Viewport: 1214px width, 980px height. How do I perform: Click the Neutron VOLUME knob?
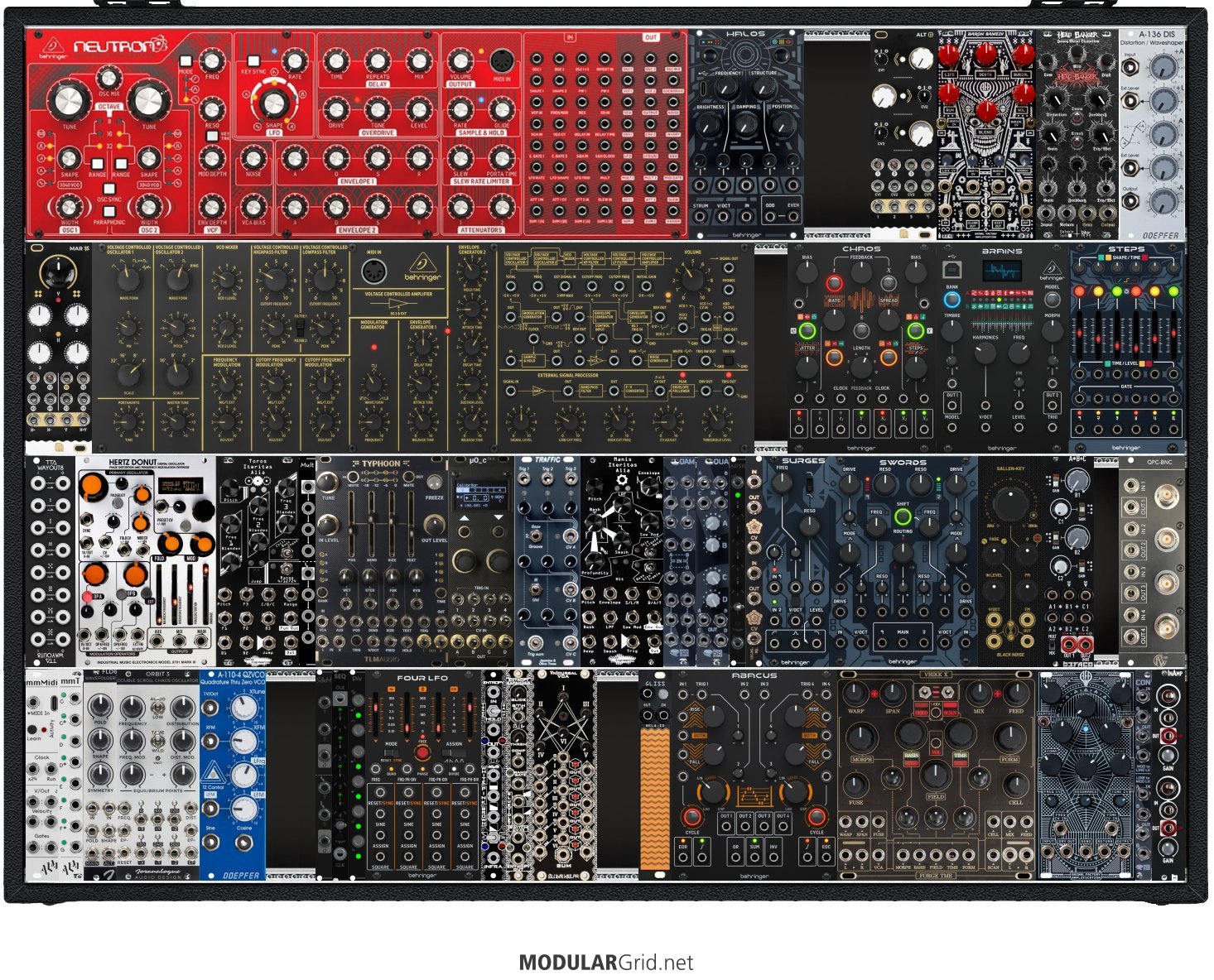[460, 60]
